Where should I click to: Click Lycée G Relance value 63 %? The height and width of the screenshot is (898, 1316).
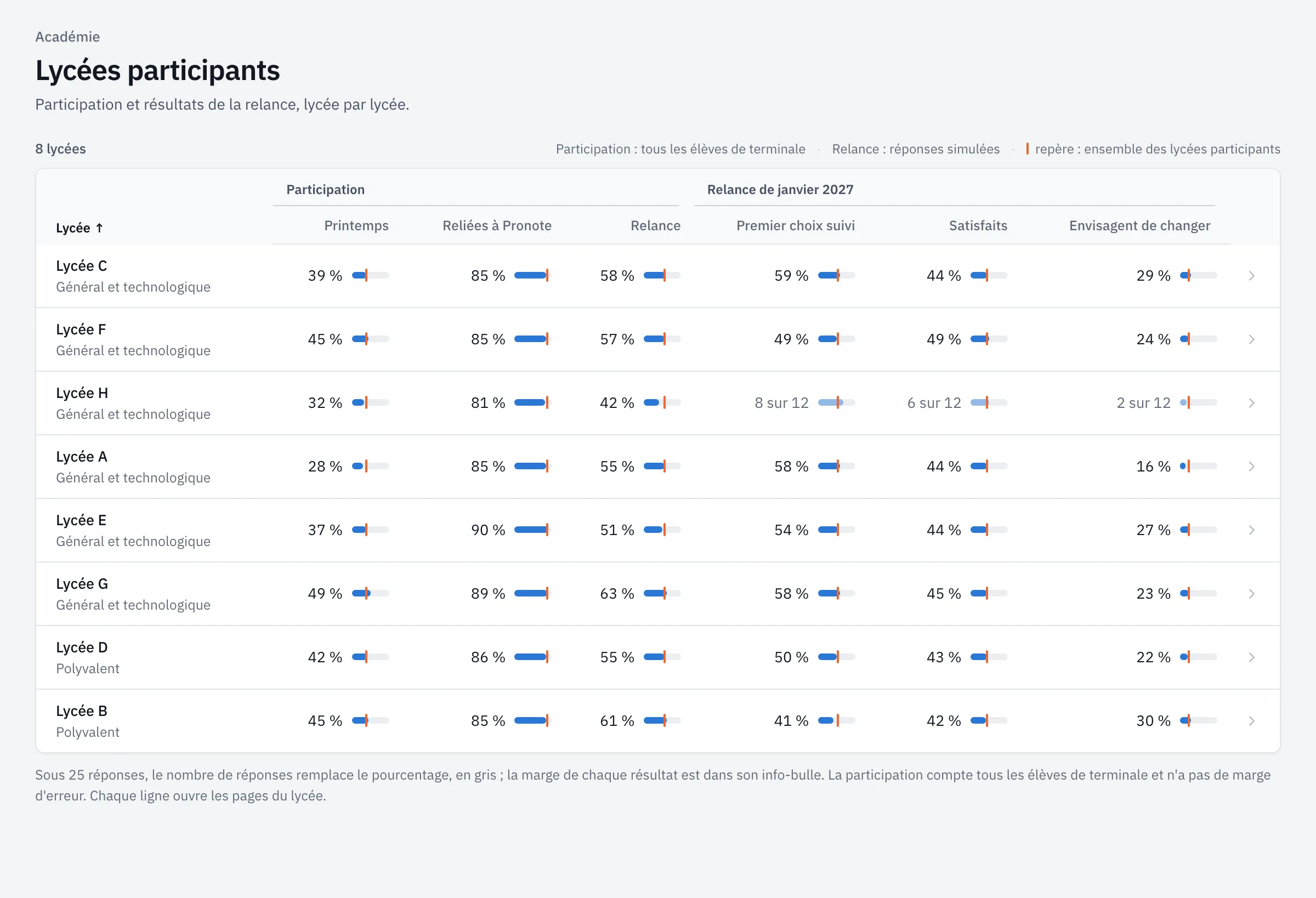[617, 593]
